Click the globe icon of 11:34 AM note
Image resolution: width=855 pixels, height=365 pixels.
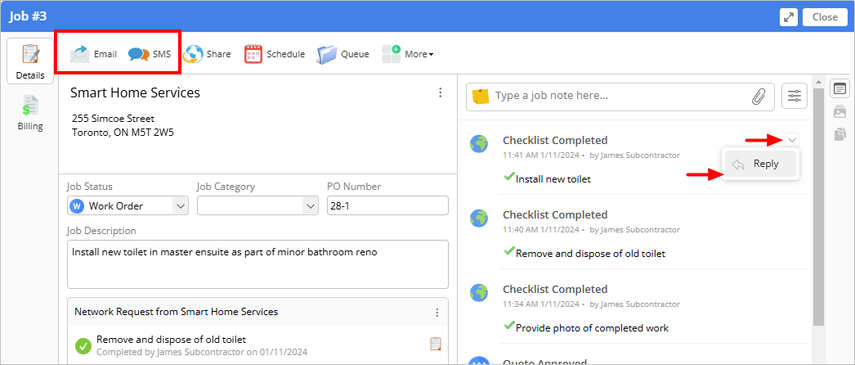click(x=479, y=292)
